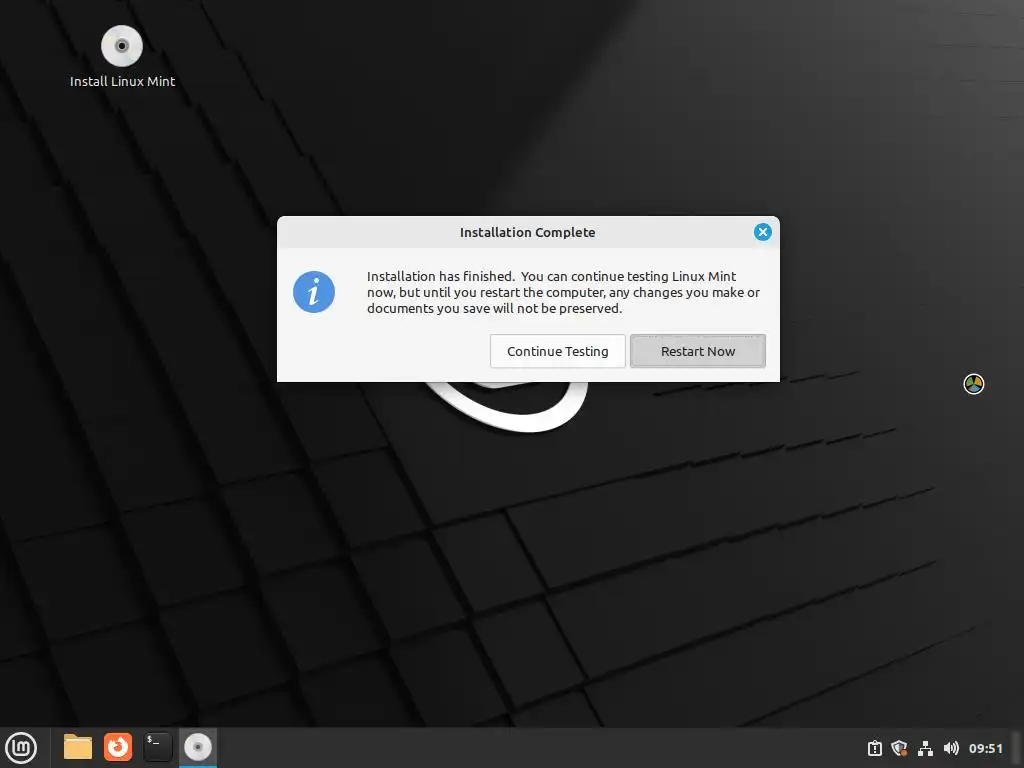Click the Installation Complete title bar
Image resolution: width=1024 pixels, height=768 pixels.
pyautogui.click(x=528, y=232)
